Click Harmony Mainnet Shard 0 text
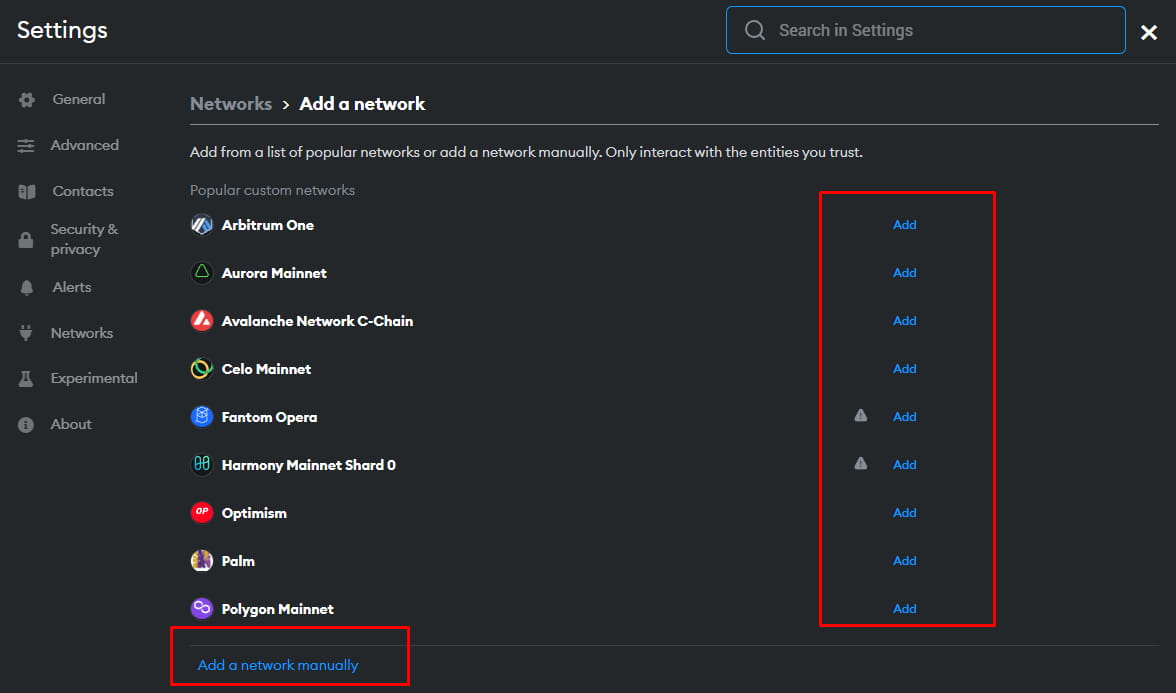Image resolution: width=1176 pixels, height=693 pixels. point(308,465)
